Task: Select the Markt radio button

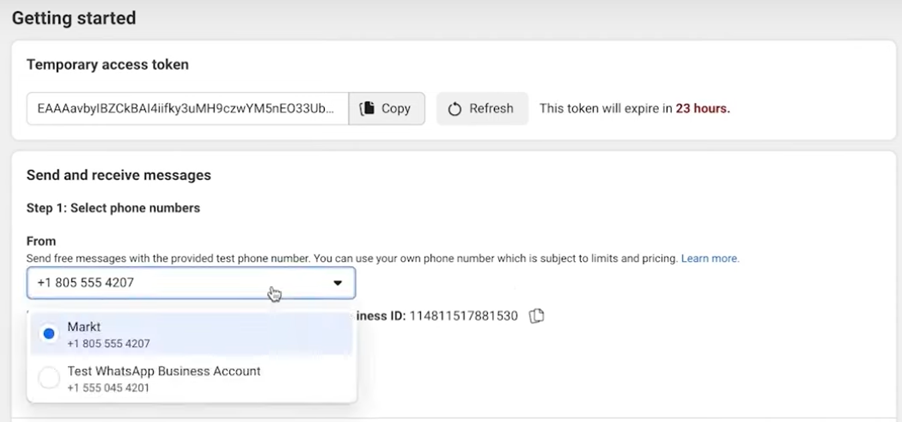Action: [x=48, y=334]
